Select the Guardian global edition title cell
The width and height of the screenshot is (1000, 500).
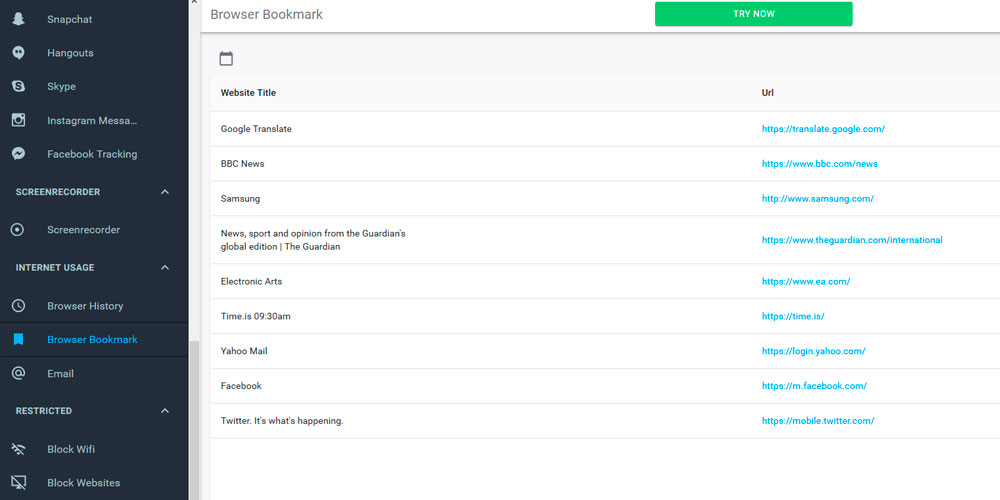point(313,240)
